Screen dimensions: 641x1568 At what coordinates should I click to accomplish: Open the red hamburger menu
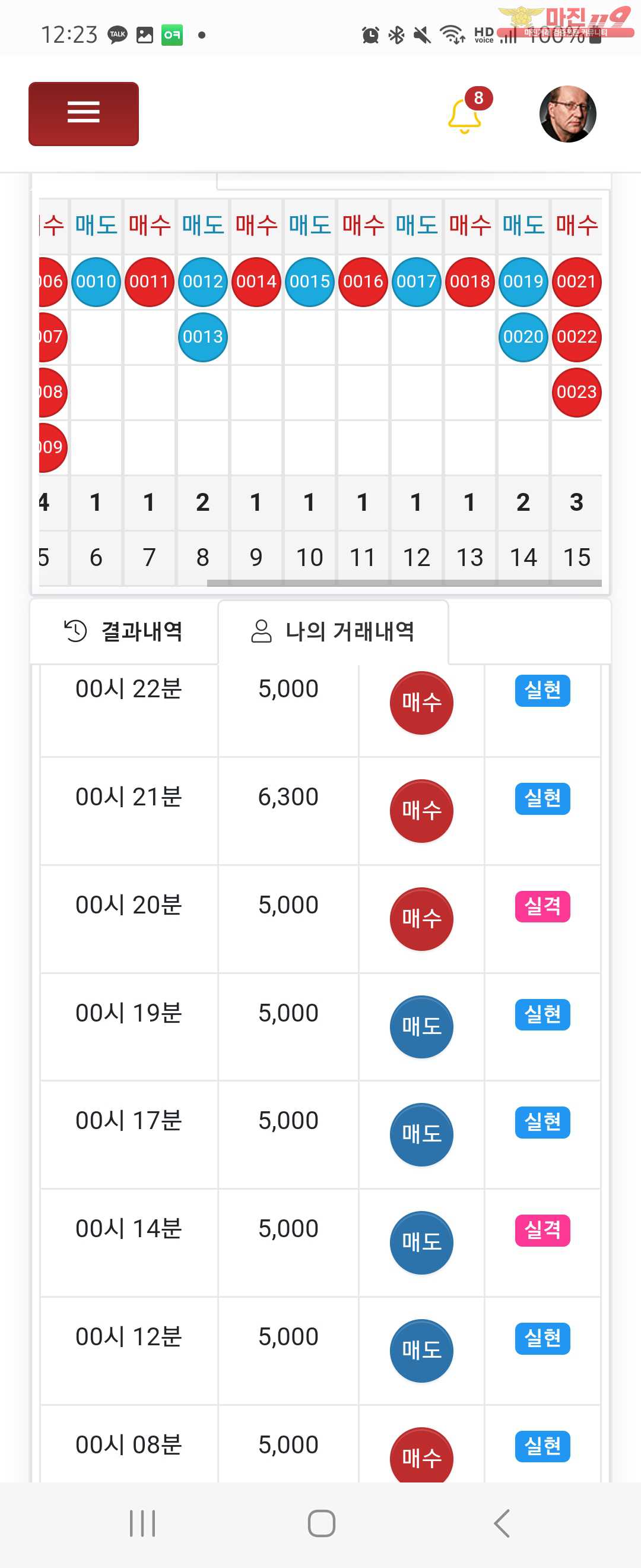tap(83, 114)
